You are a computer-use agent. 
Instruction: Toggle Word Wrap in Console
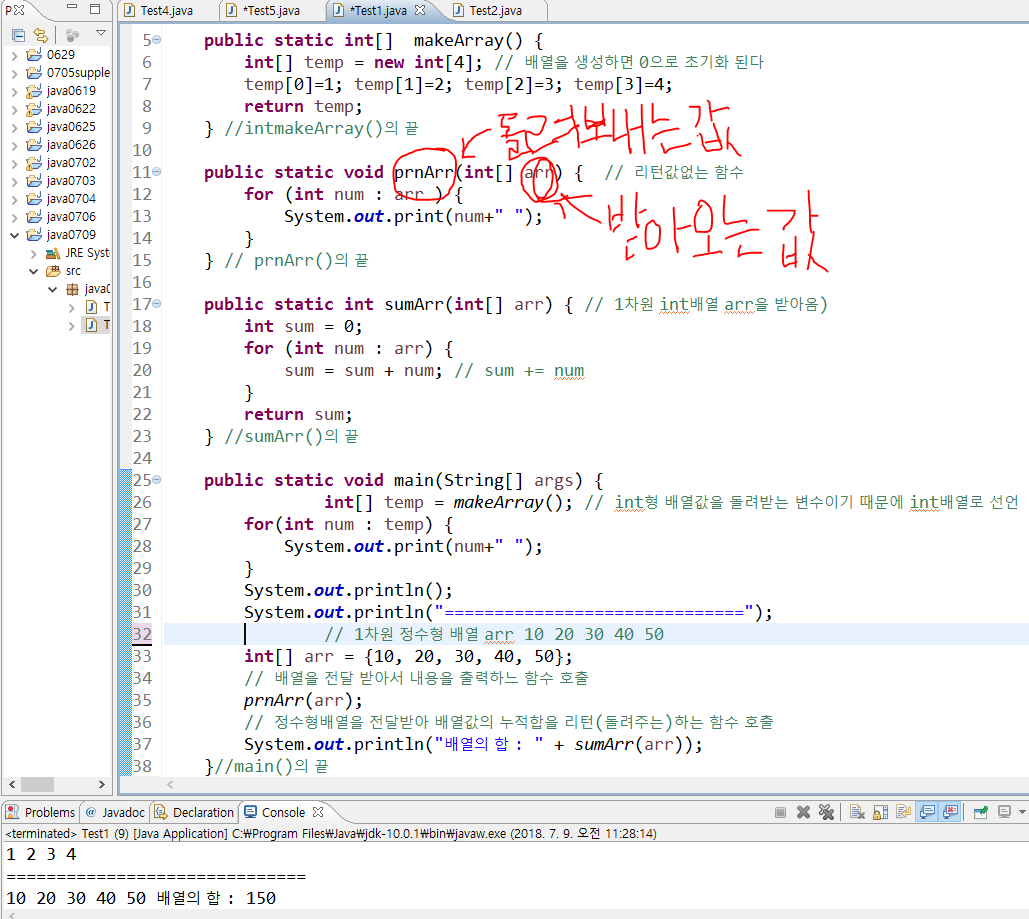pyautogui.click(x=903, y=812)
